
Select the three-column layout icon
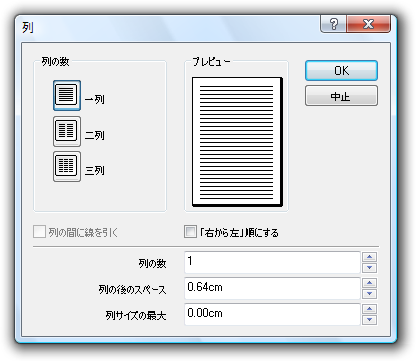click(x=67, y=166)
